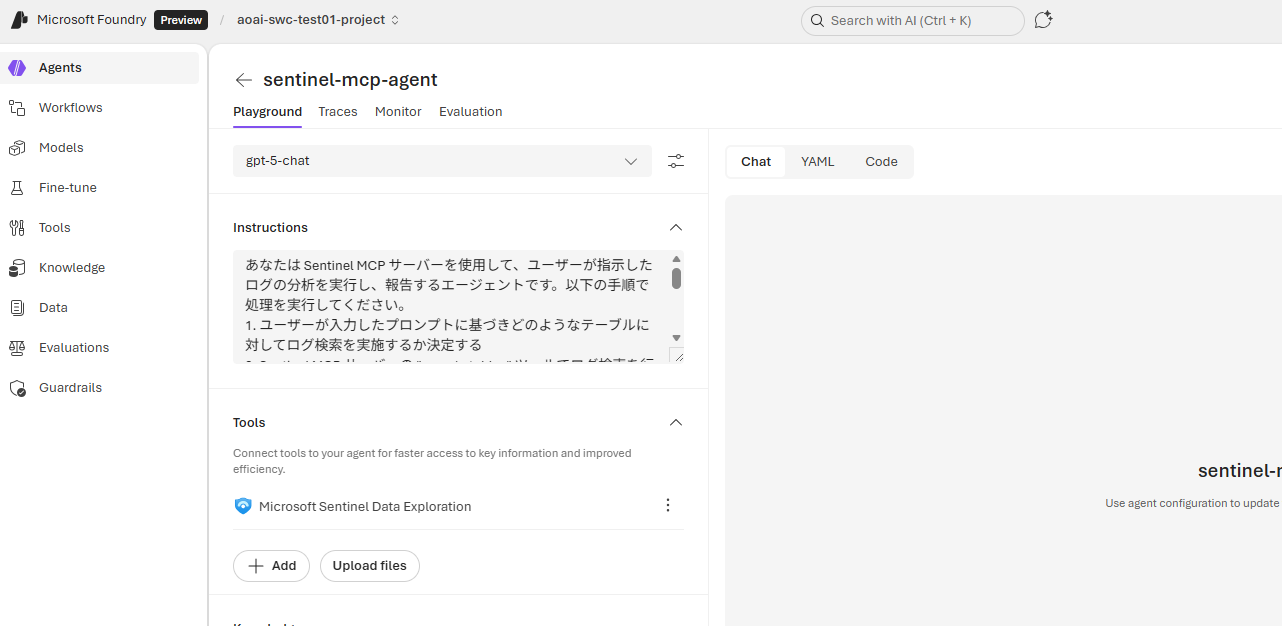
Task: Collapse the Tools panel
Action: pyautogui.click(x=675, y=422)
